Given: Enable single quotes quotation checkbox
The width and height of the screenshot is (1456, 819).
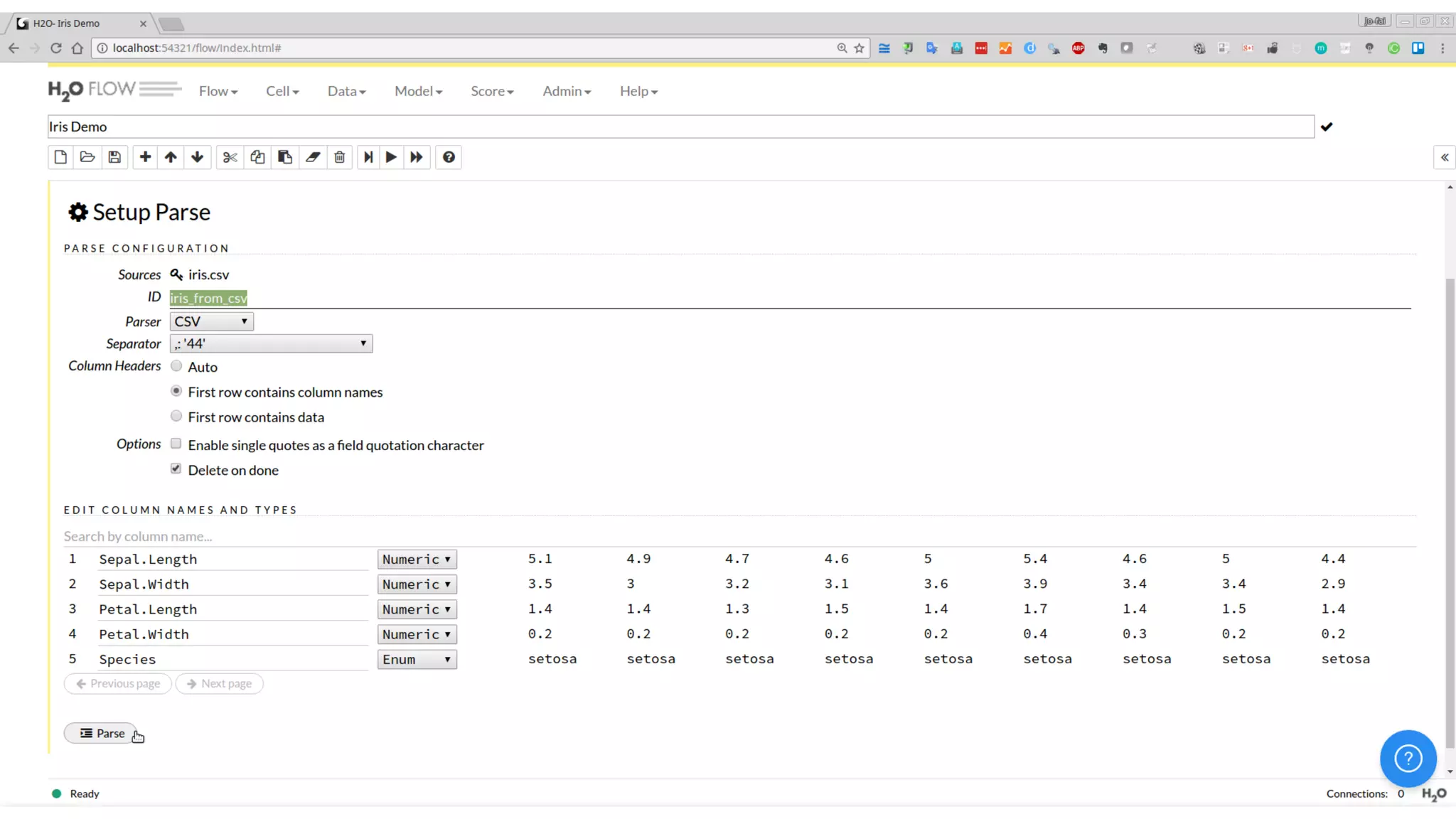Looking at the screenshot, I should point(176,444).
